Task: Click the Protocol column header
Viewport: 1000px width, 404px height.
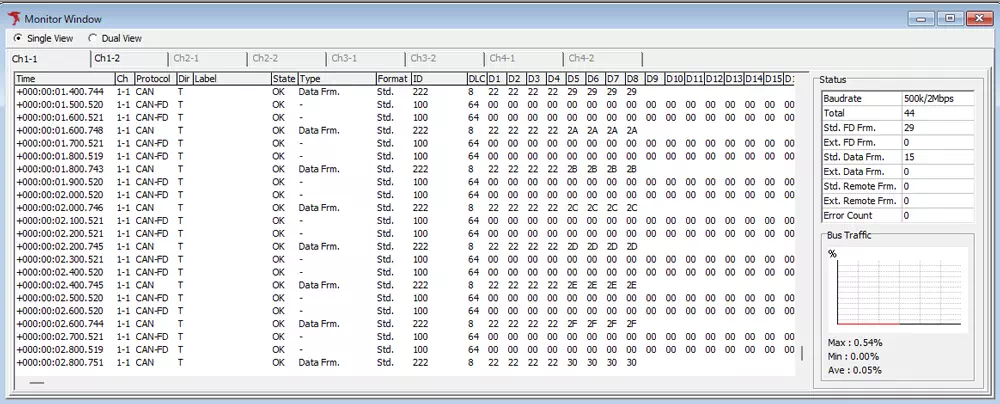Action: pos(154,78)
